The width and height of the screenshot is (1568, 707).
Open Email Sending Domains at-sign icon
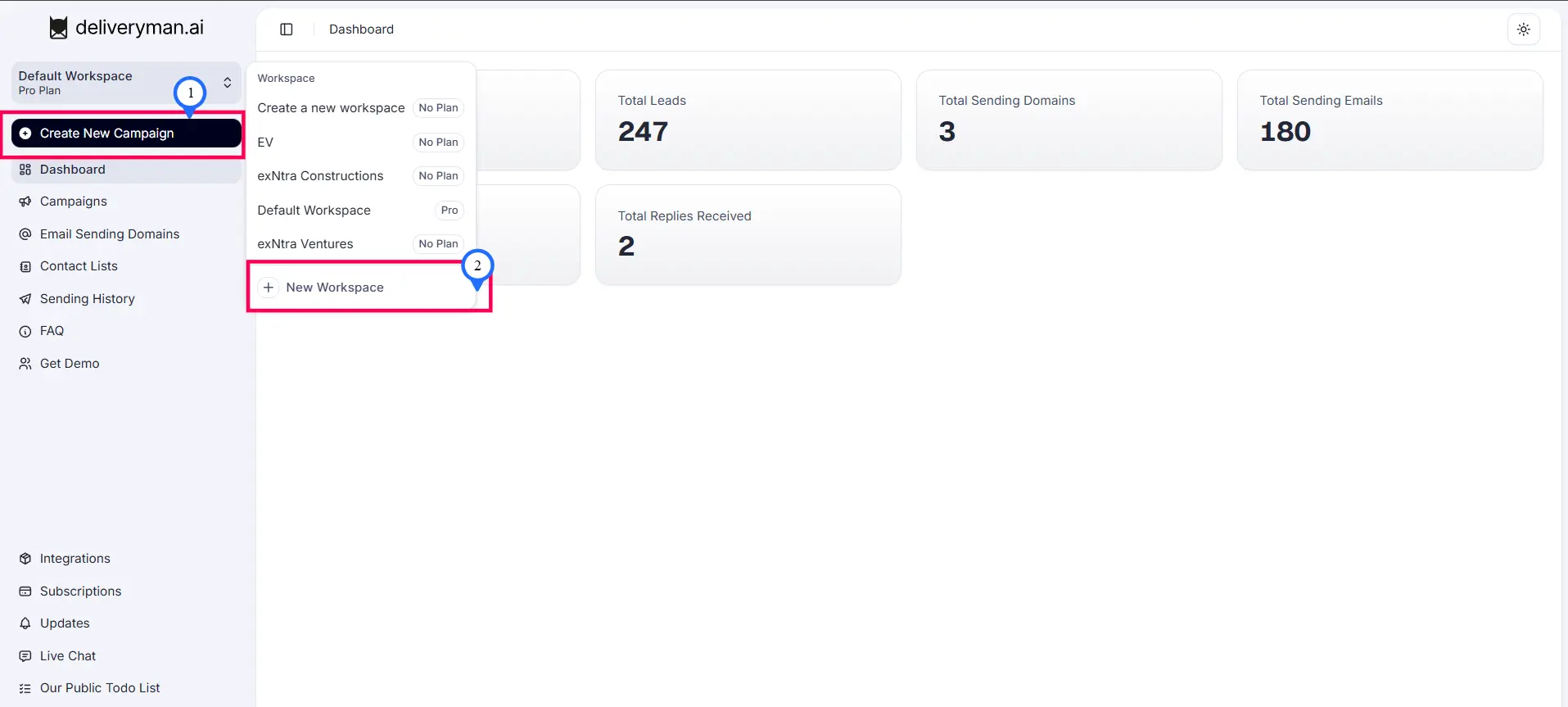25,234
